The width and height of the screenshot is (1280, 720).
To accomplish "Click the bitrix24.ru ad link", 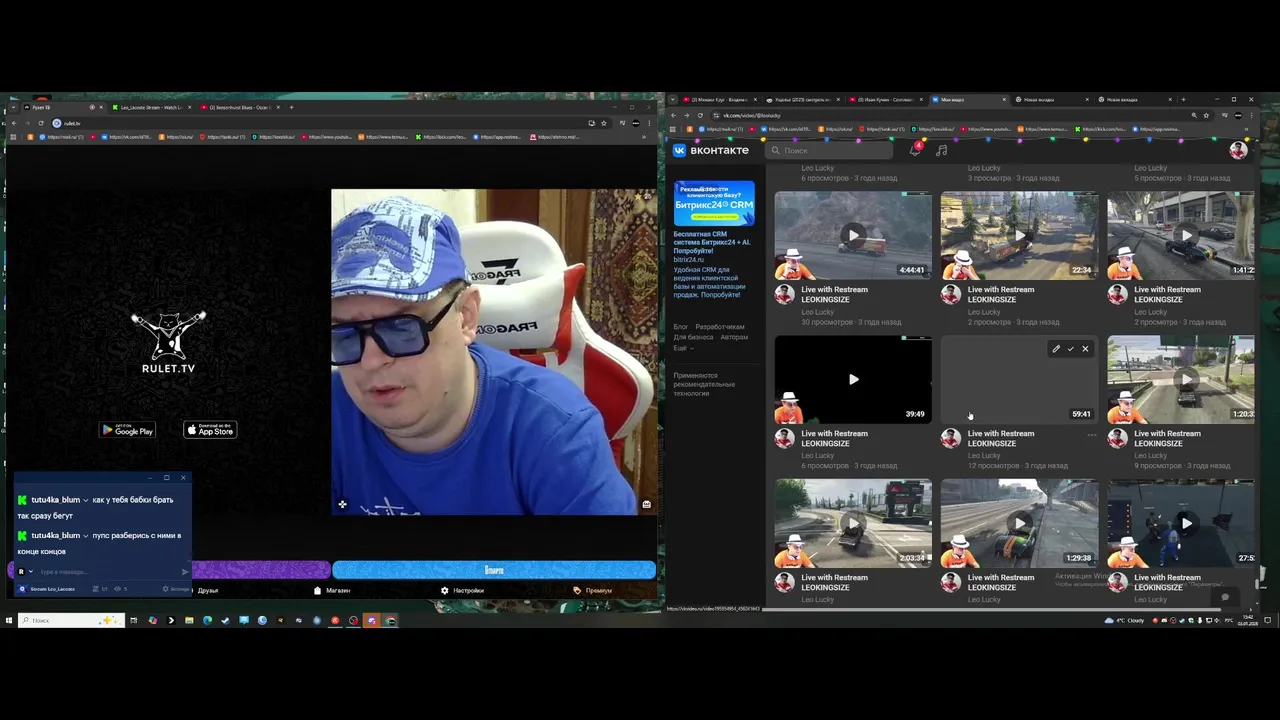I will coord(689,259).
